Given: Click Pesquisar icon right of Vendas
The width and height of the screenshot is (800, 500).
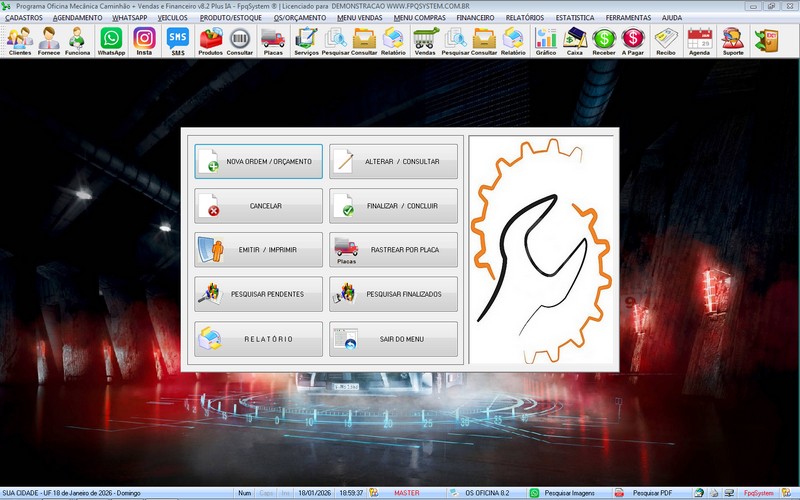Looking at the screenshot, I should tap(455, 41).
